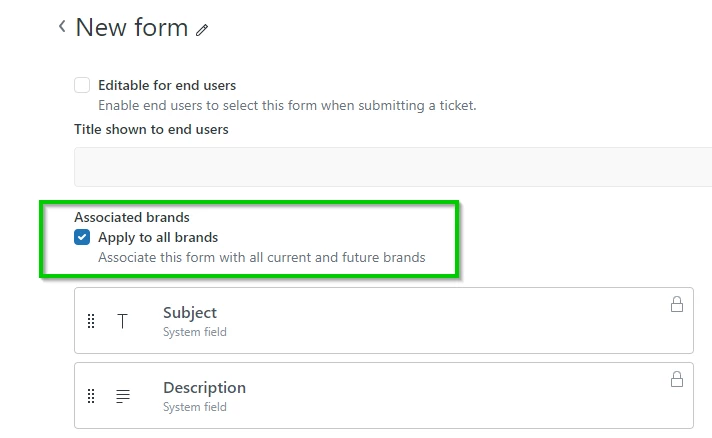Click 'System field' text under Subject
712x438 pixels.
point(195,332)
